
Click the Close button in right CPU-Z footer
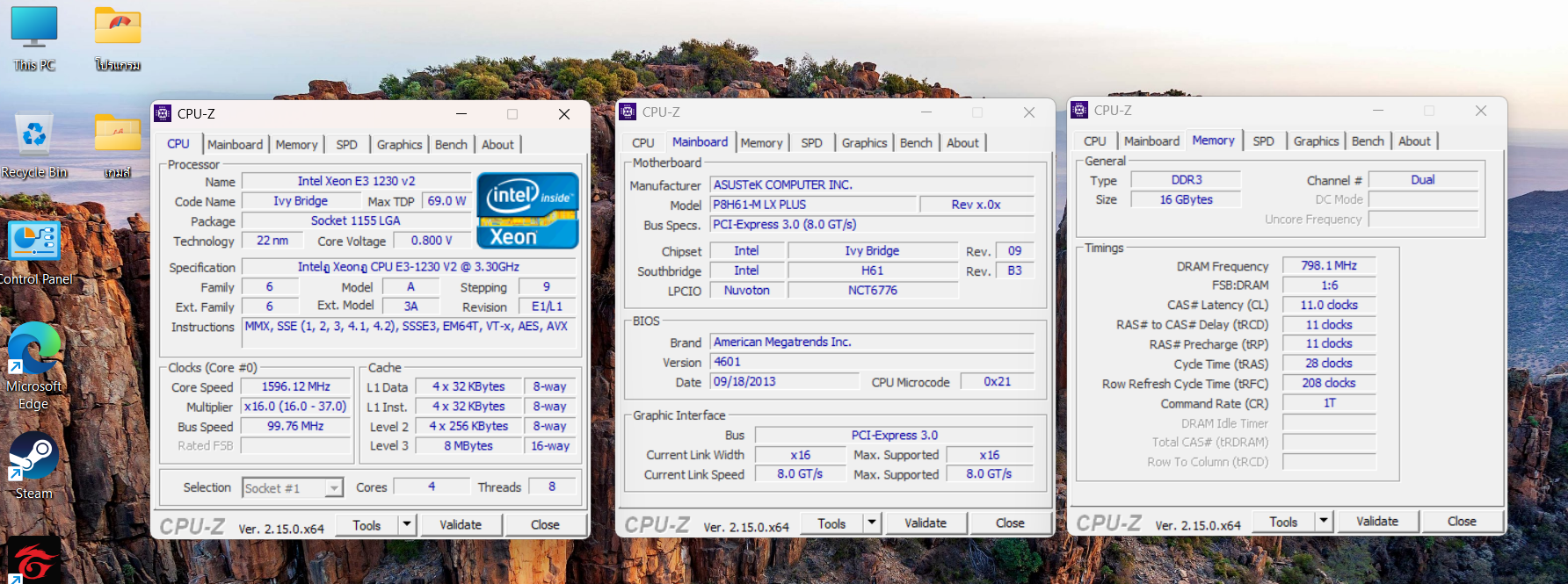pos(1462,522)
